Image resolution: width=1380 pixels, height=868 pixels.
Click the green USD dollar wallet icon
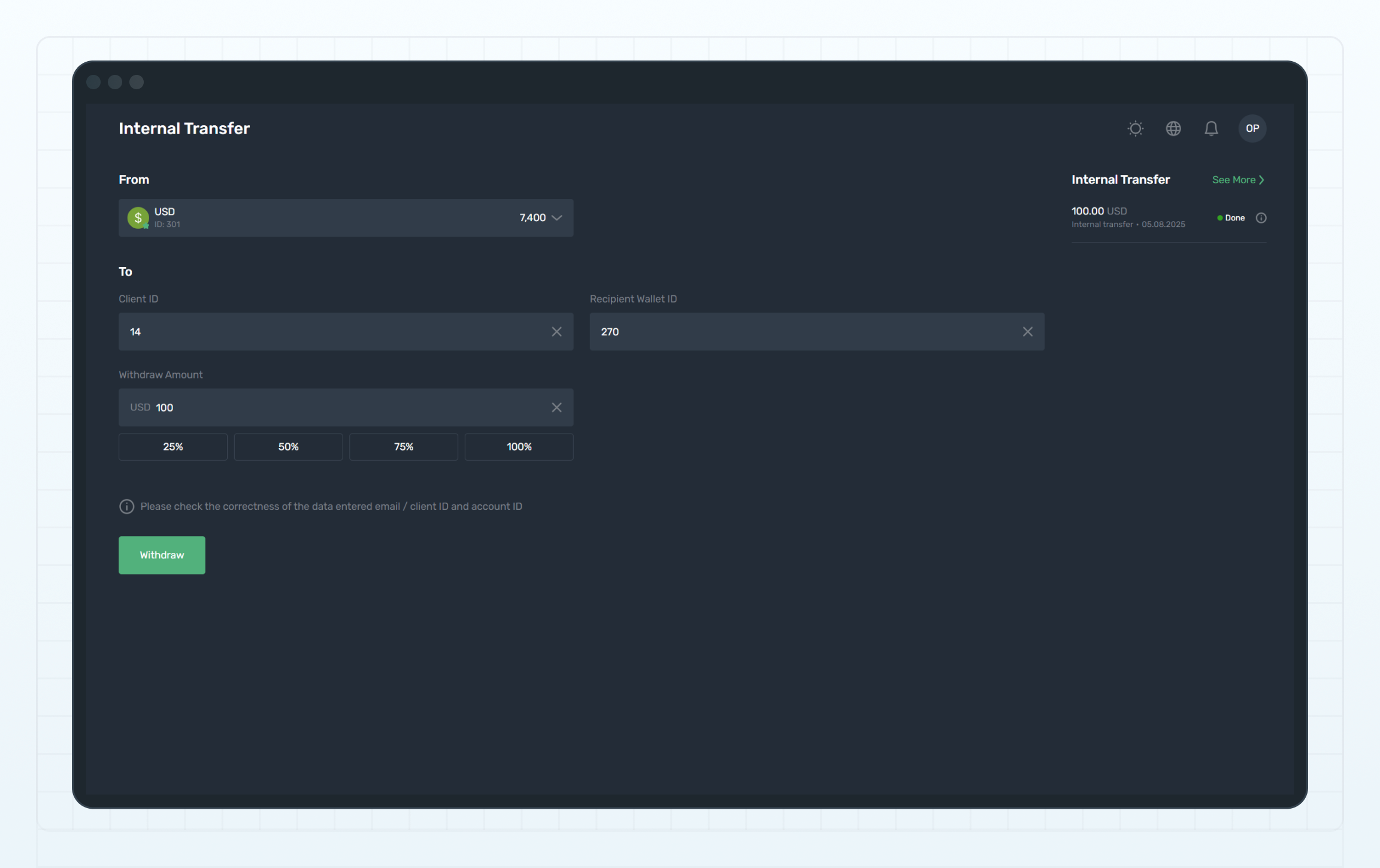point(138,218)
